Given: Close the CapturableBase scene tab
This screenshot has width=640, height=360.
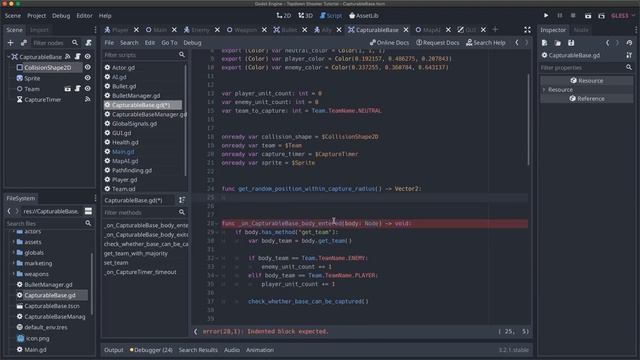Looking at the screenshot, I should click(x=406, y=30).
